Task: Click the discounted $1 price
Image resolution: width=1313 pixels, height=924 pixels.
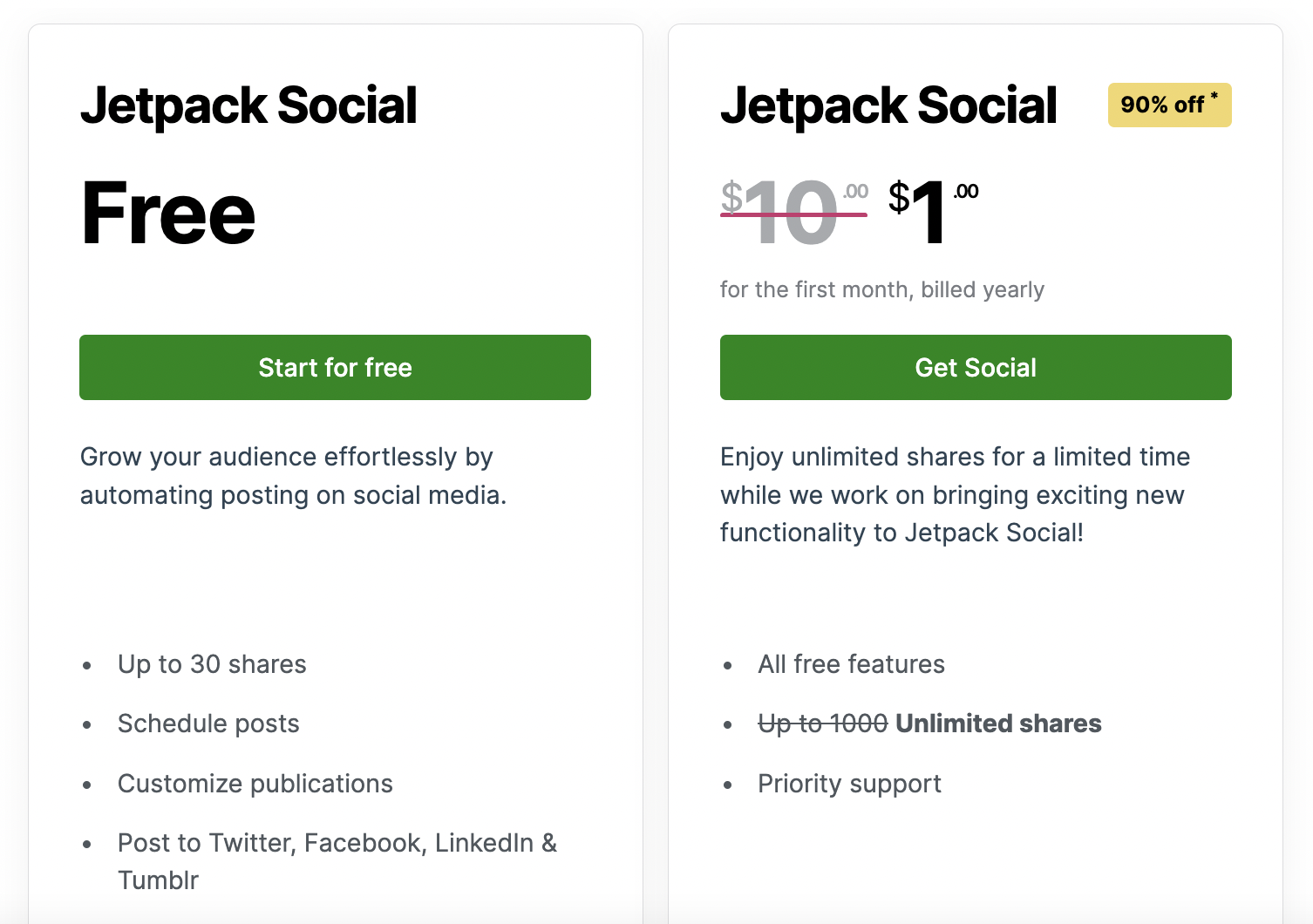Action: 922,212
